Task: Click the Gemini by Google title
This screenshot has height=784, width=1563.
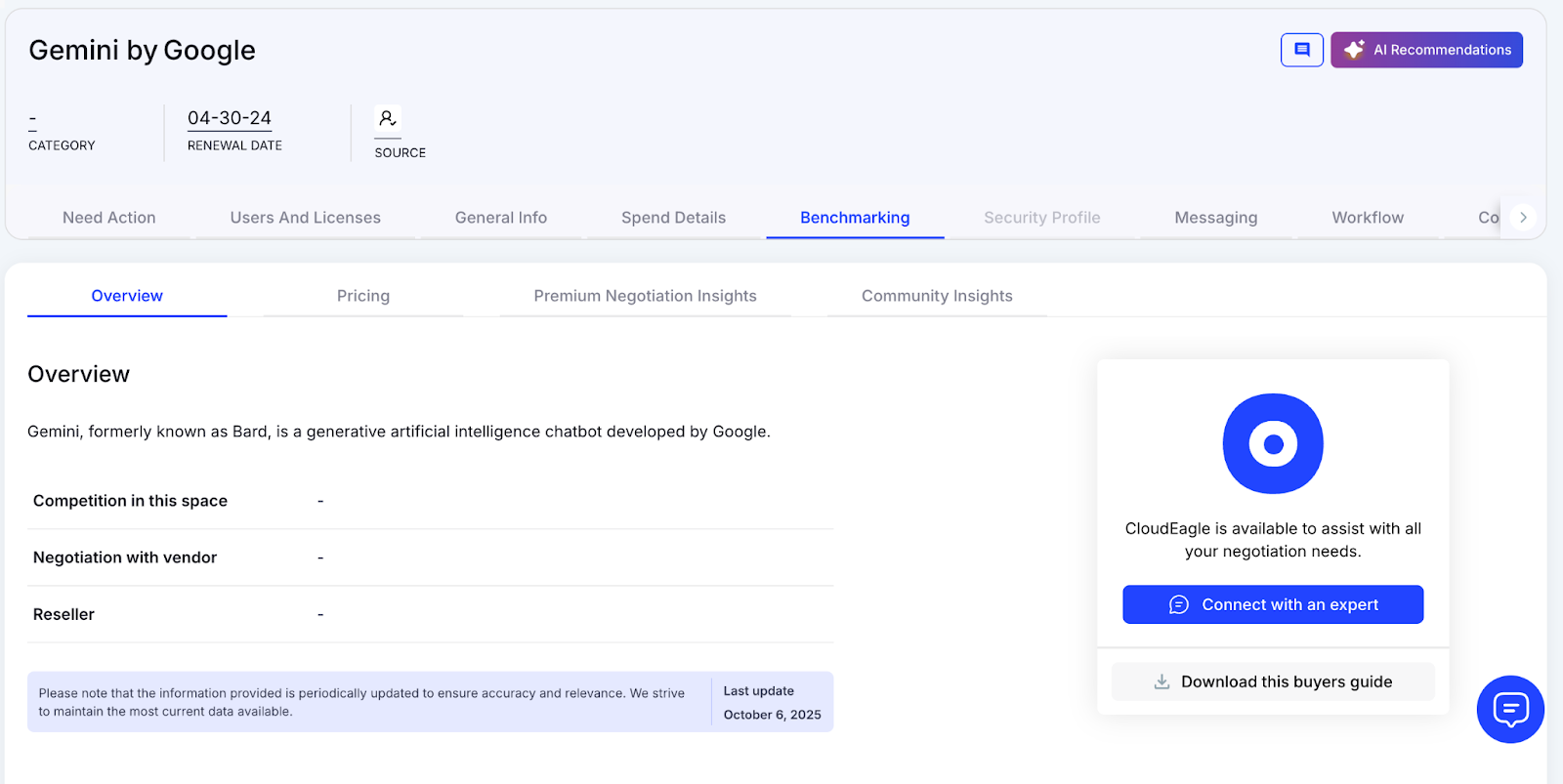Action: (143, 50)
